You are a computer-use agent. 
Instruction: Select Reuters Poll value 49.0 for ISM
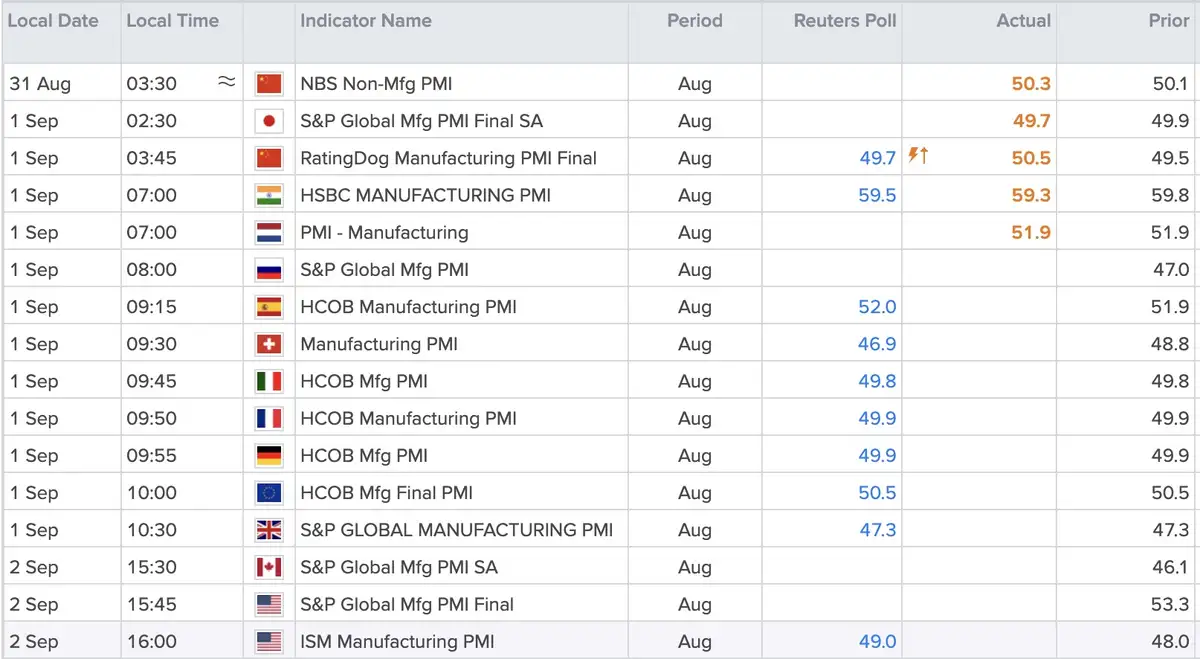pyautogui.click(x=877, y=641)
